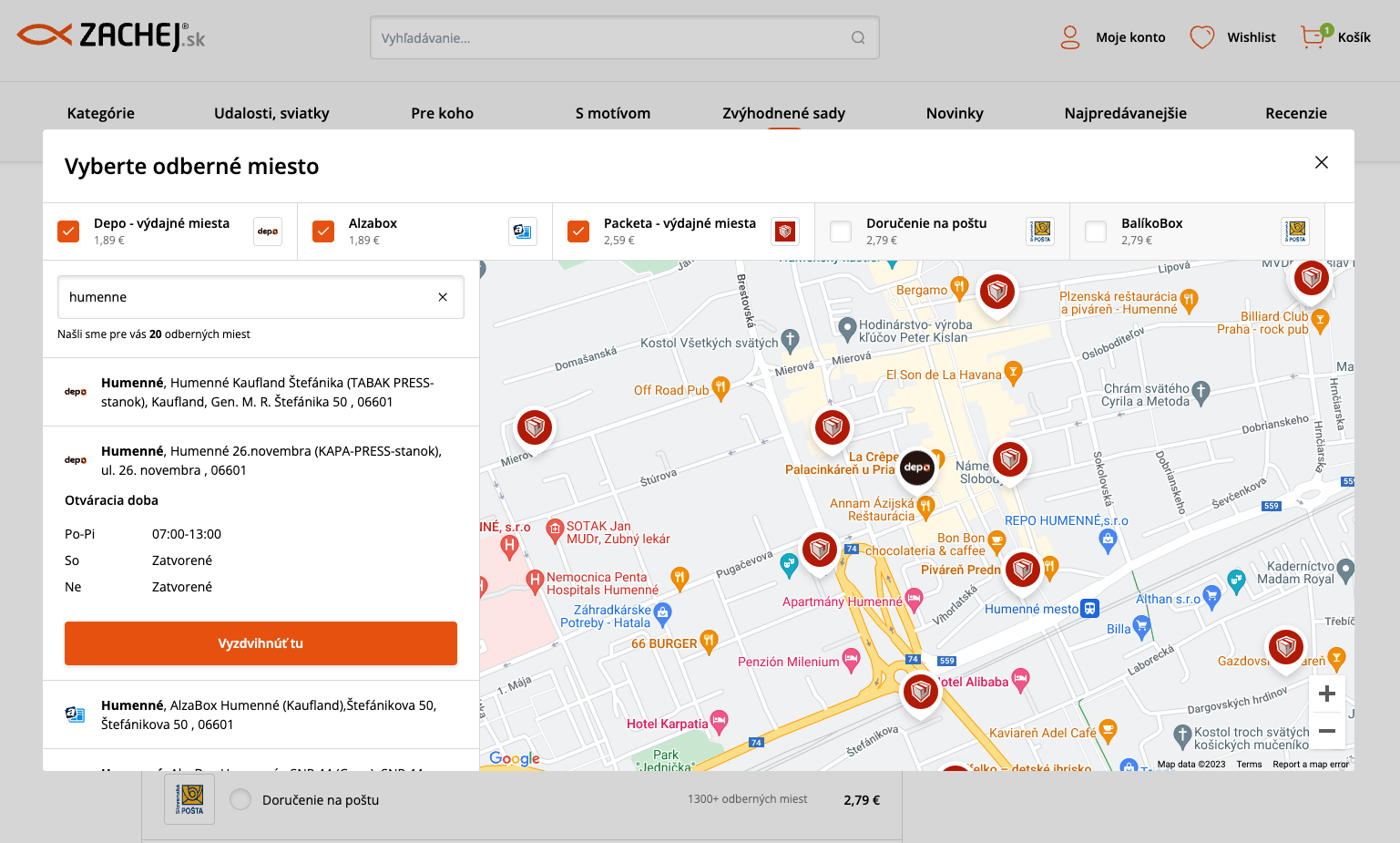Open the Pre koho menu

click(x=443, y=113)
